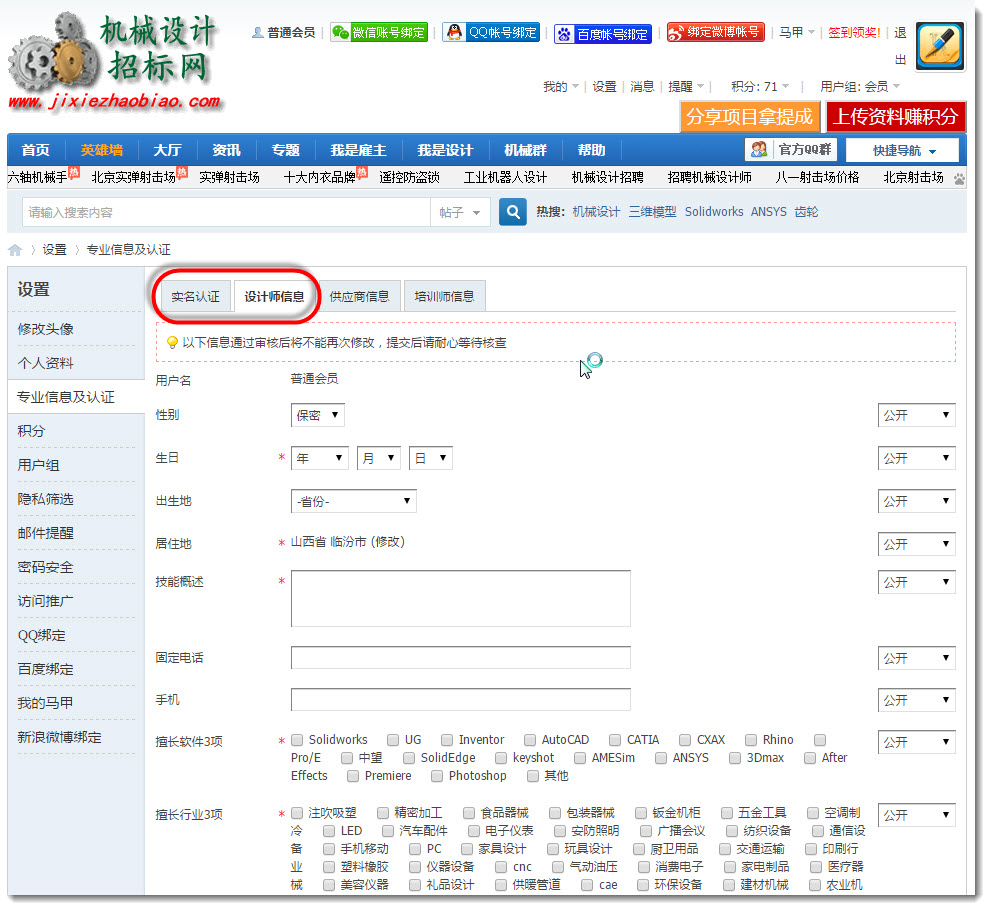The width and height of the screenshot is (990, 910).
Task: Open the 性别 privacy 公开 dropdown
Action: tap(916, 416)
